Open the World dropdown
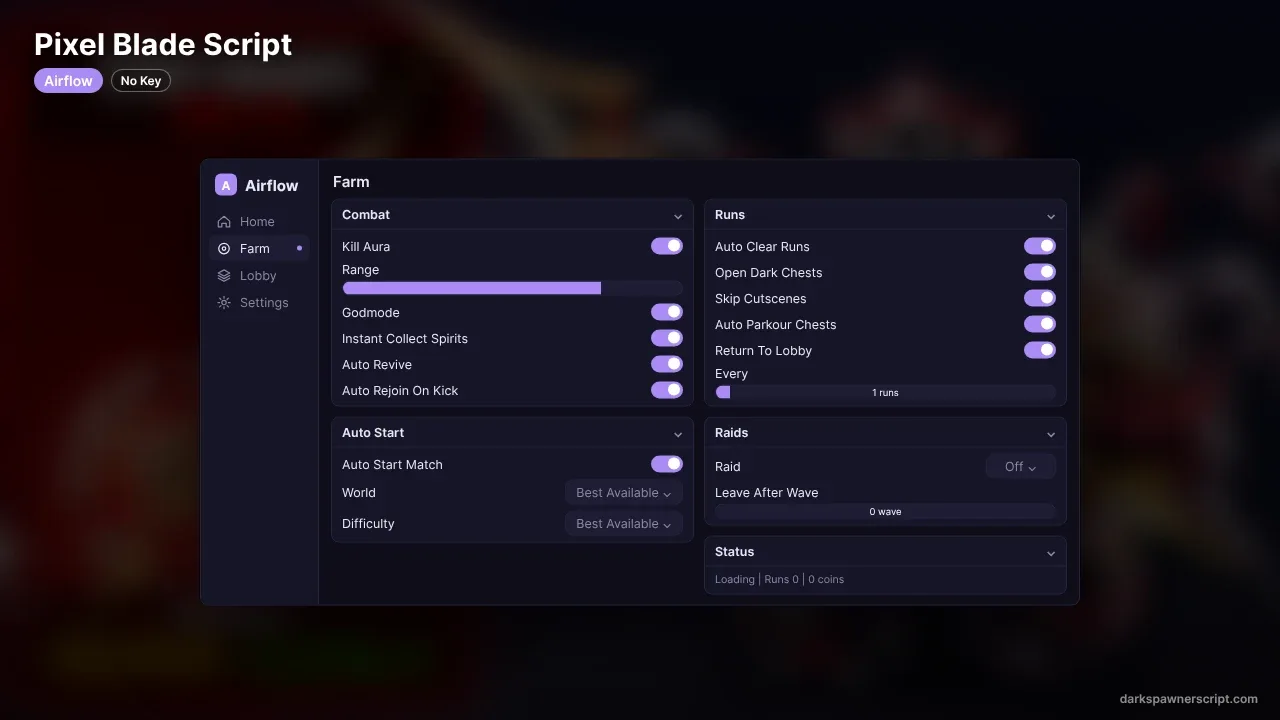The width and height of the screenshot is (1280, 720). point(624,493)
